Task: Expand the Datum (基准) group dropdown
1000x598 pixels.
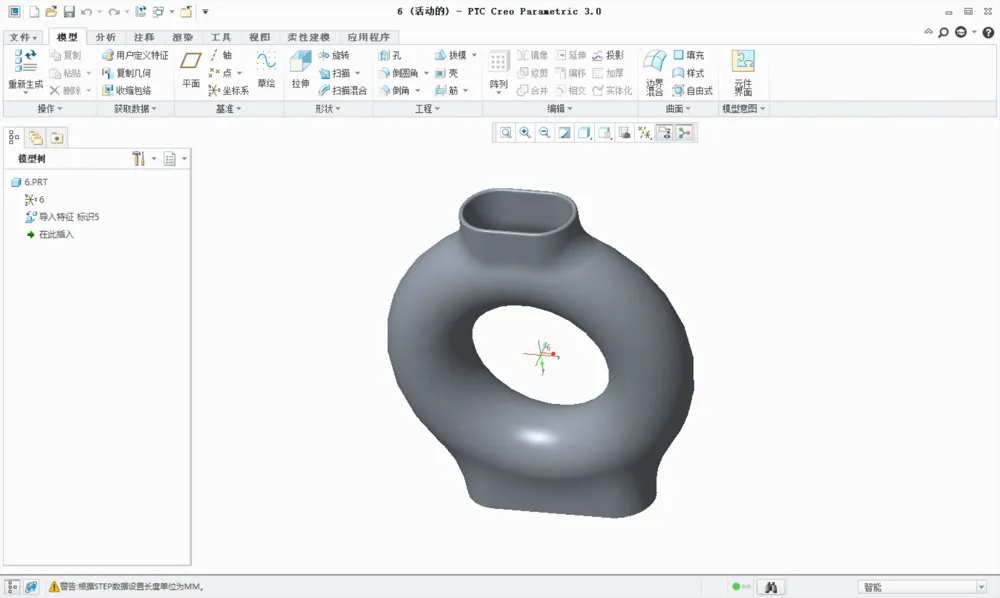Action: click(x=228, y=109)
